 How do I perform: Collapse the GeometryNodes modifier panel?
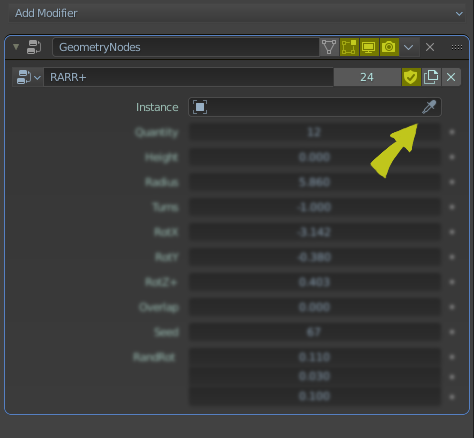point(16,47)
